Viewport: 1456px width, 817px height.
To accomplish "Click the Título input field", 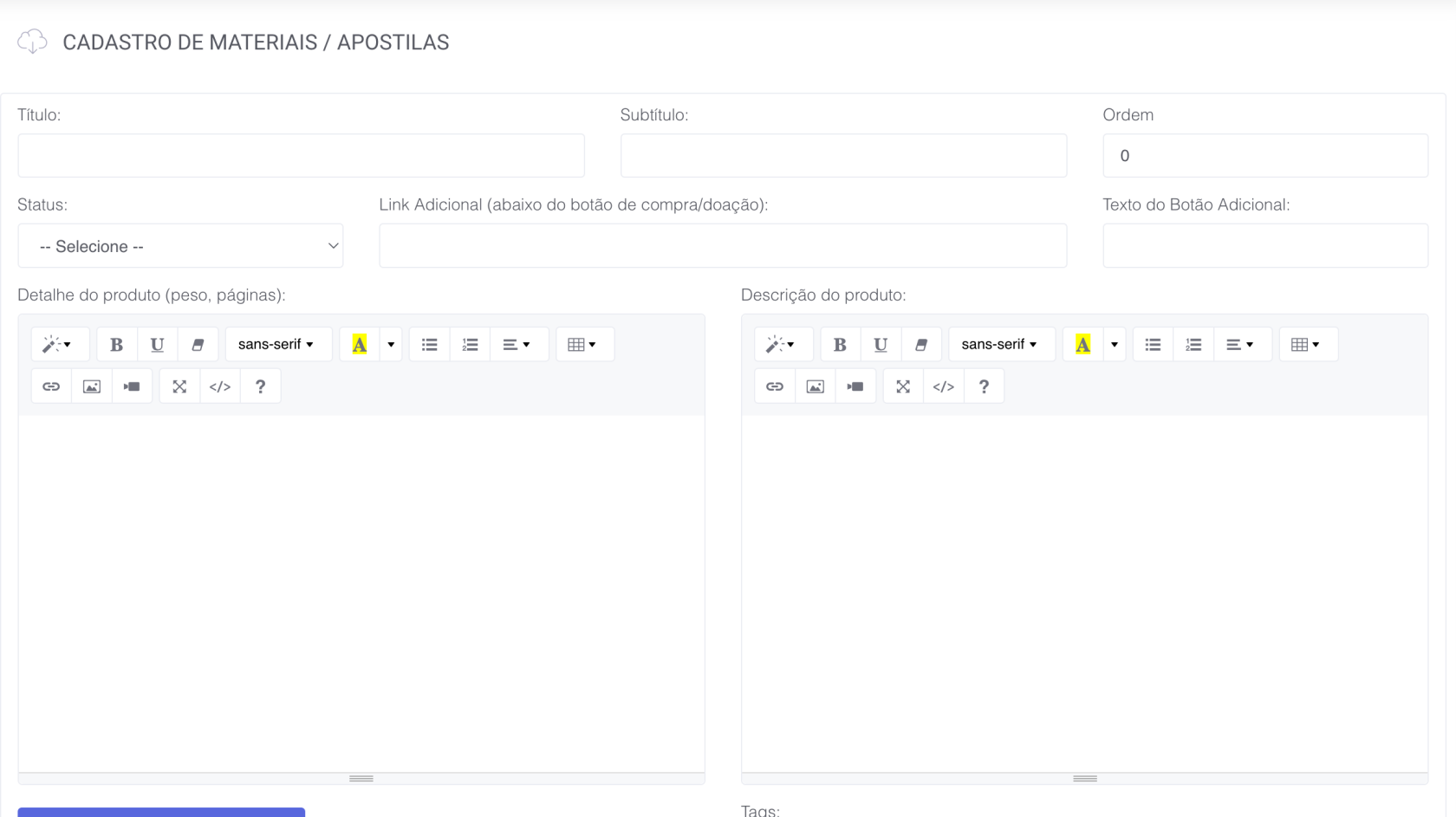I will coord(301,156).
